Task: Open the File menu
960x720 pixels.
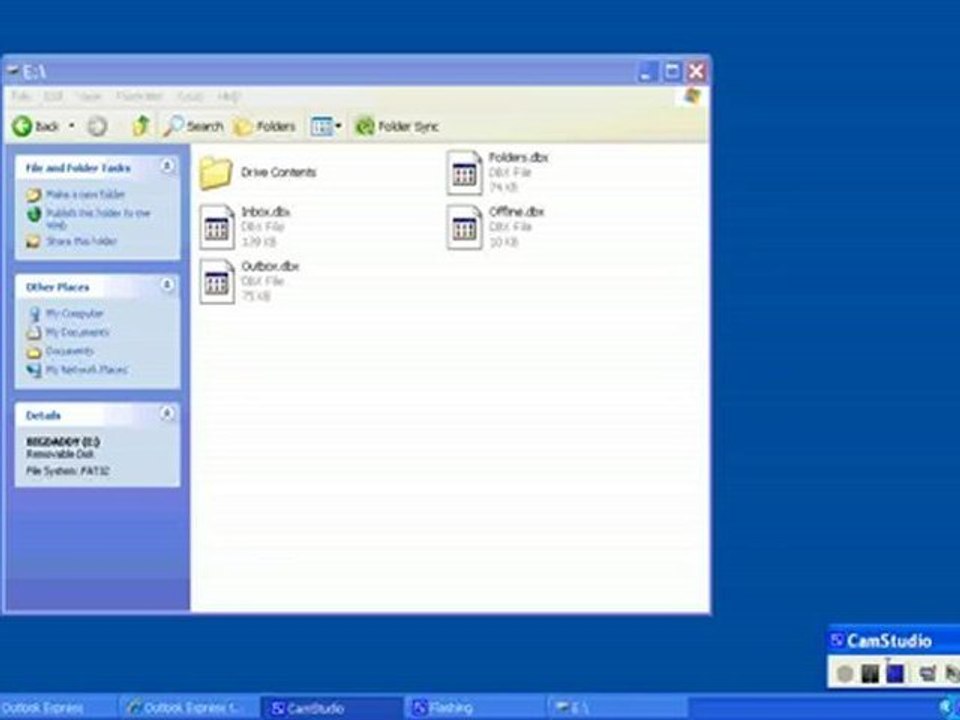Action: (x=20, y=96)
